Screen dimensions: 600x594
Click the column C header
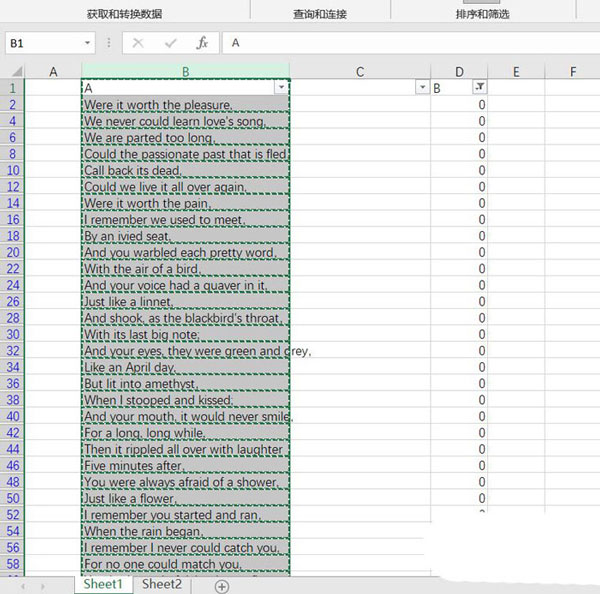360,71
